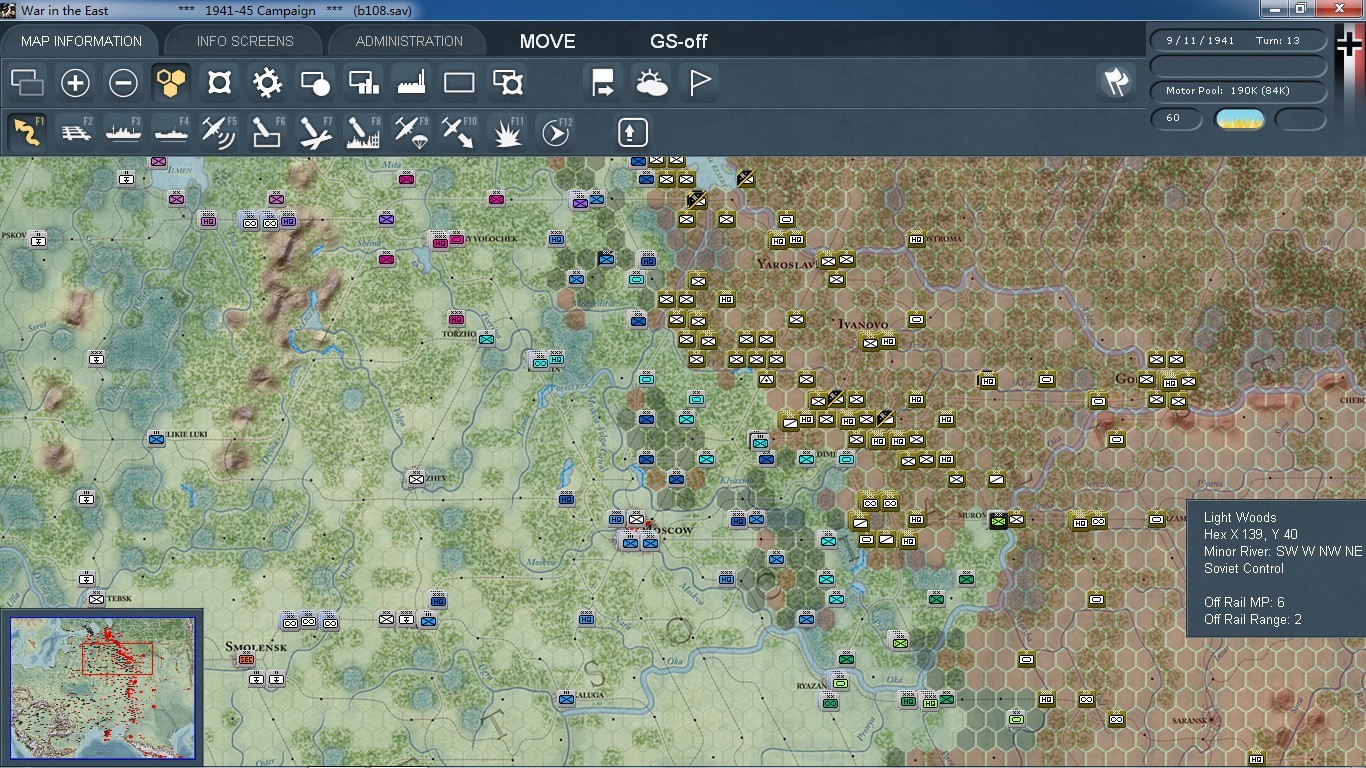Zoom in with the plus icon
1366x768 pixels.
pyautogui.click(x=75, y=82)
